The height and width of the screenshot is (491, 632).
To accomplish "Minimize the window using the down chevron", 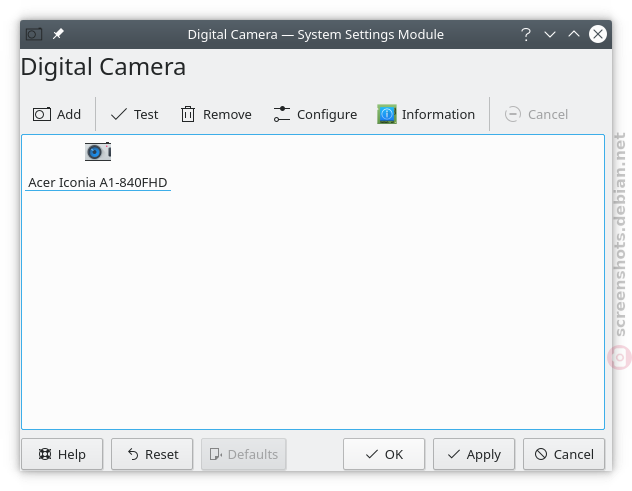I will [x=550, y=34].
